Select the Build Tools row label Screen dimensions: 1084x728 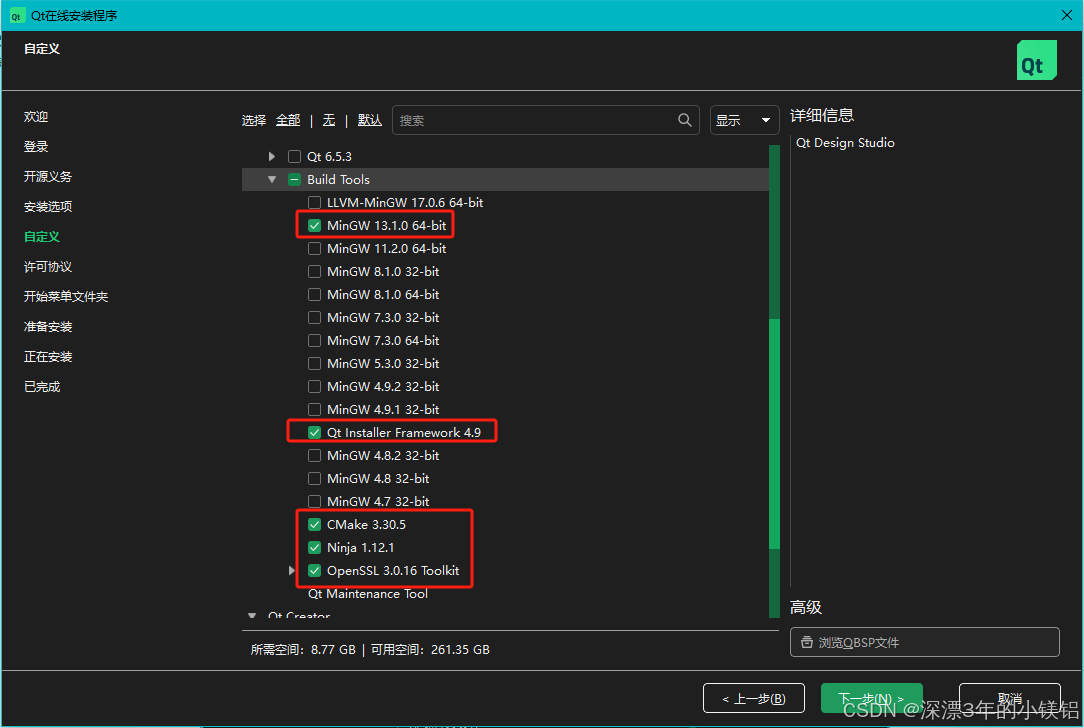(x=338, y=180)
